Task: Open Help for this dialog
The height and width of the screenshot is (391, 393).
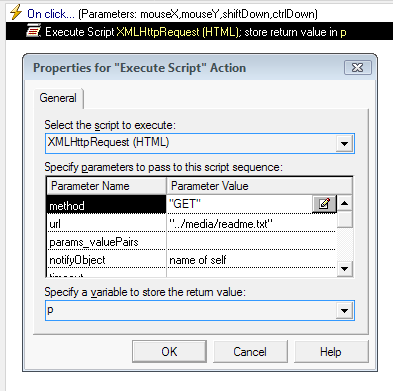Action: pyautogui.click(x=331, y=351)
